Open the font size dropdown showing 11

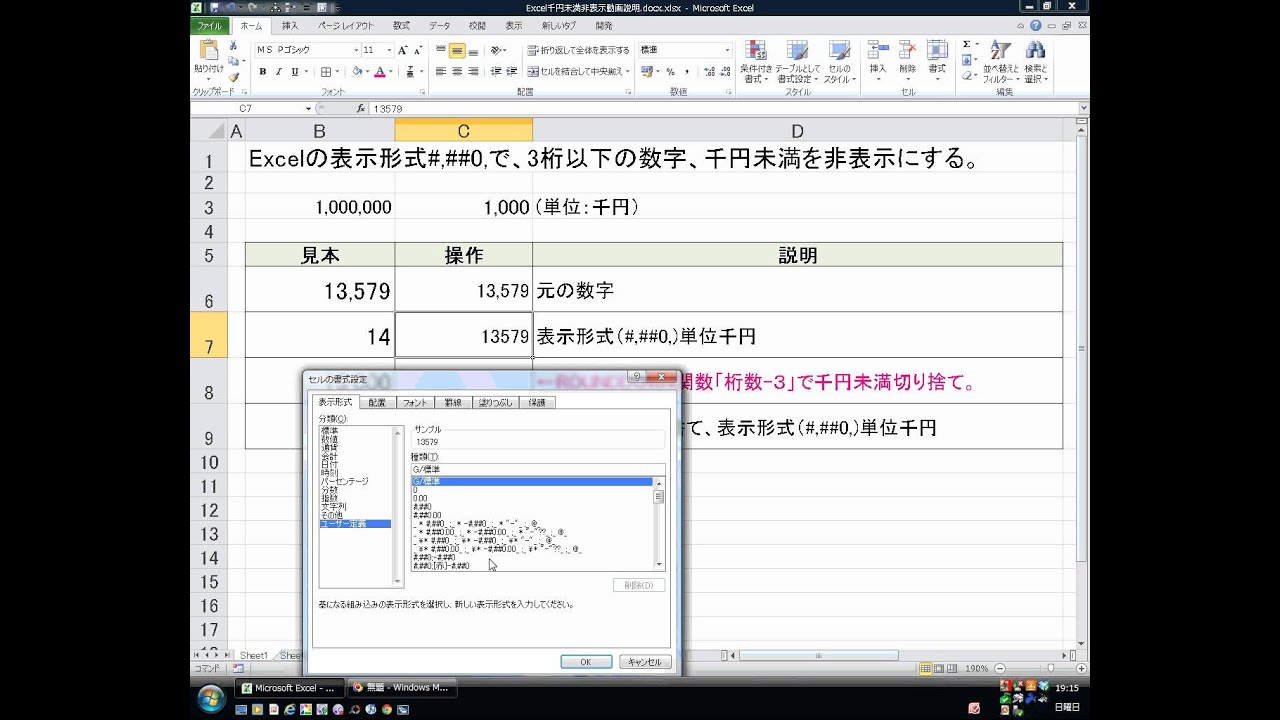click(388, 50)
